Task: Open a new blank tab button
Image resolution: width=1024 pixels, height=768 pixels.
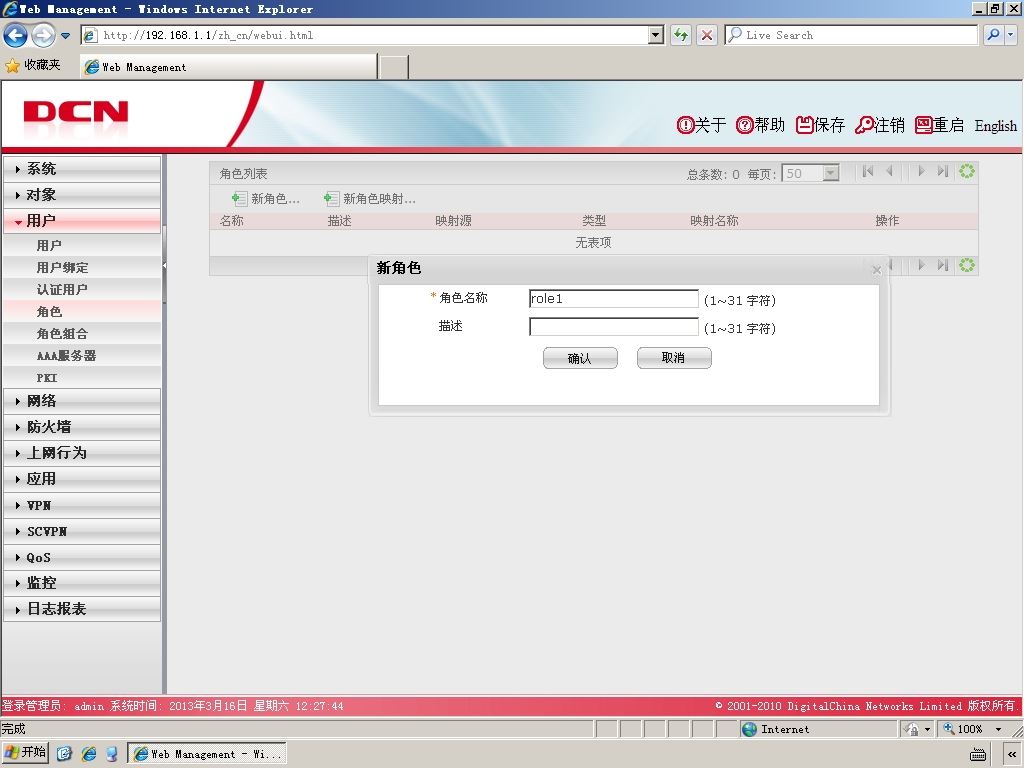Action: 394,67
